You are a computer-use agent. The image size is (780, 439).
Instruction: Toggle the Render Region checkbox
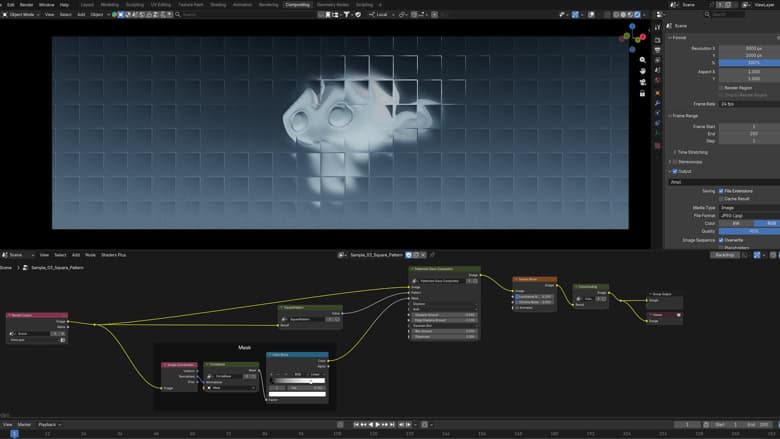(x=721, y=88)
